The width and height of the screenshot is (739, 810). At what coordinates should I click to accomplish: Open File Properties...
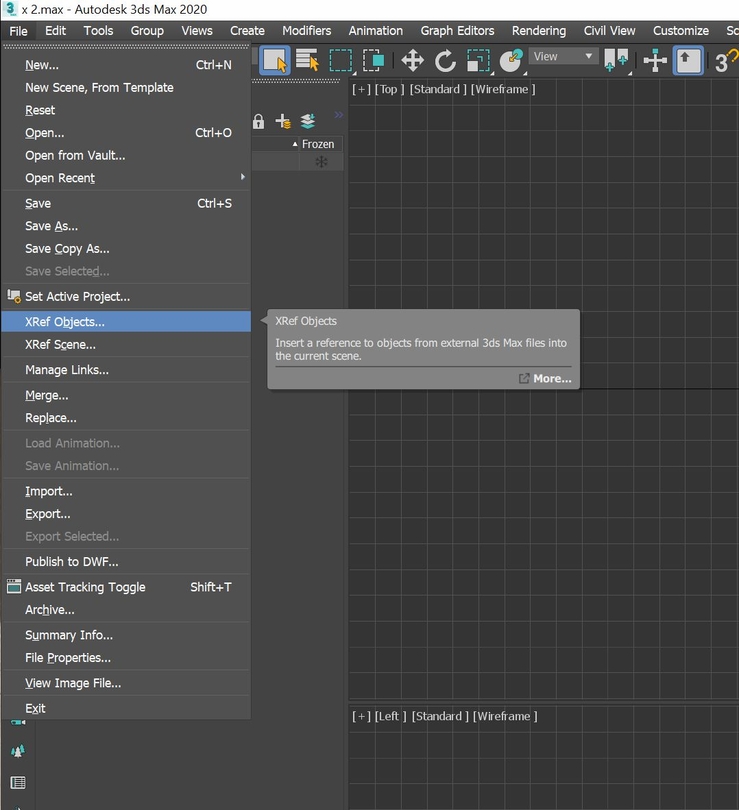coord(127,658)
